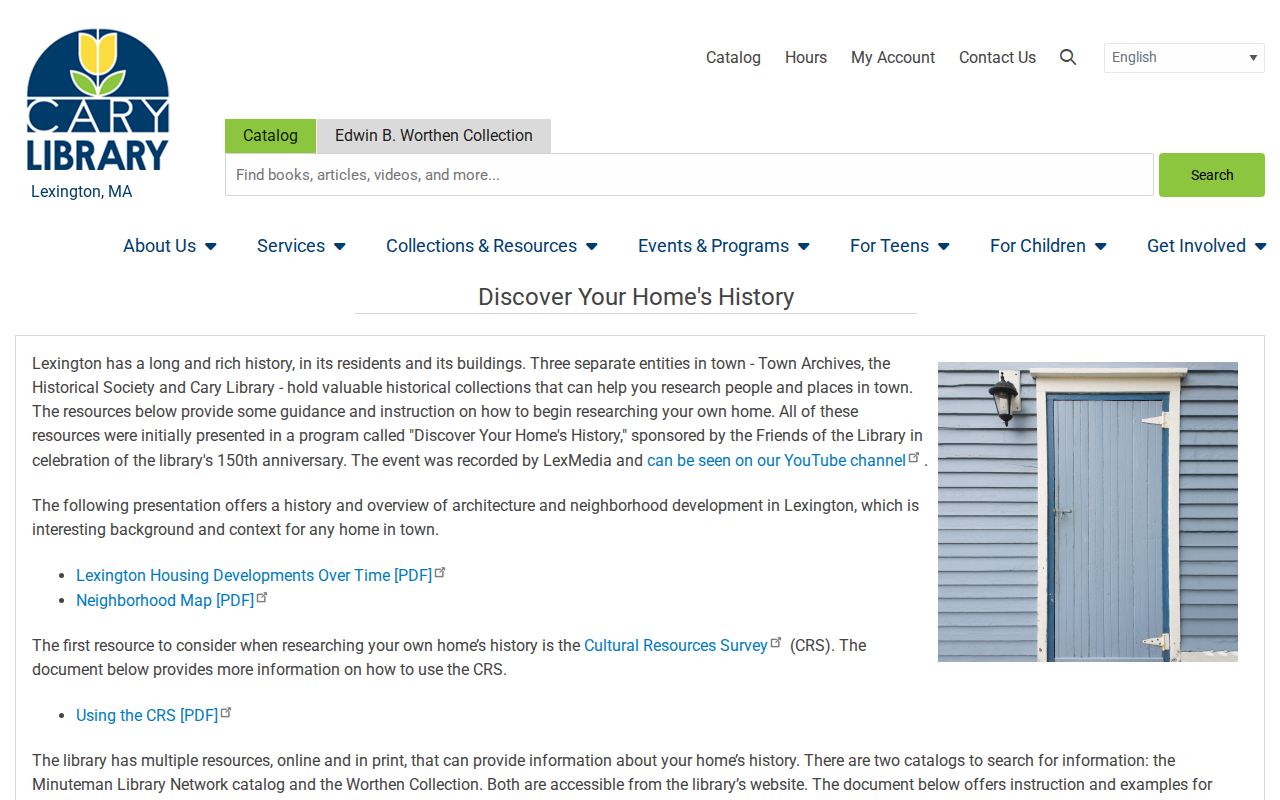Select the Catalog search tab
Image resolution: width=1280 pixels, height=800 pixels.
270,136
